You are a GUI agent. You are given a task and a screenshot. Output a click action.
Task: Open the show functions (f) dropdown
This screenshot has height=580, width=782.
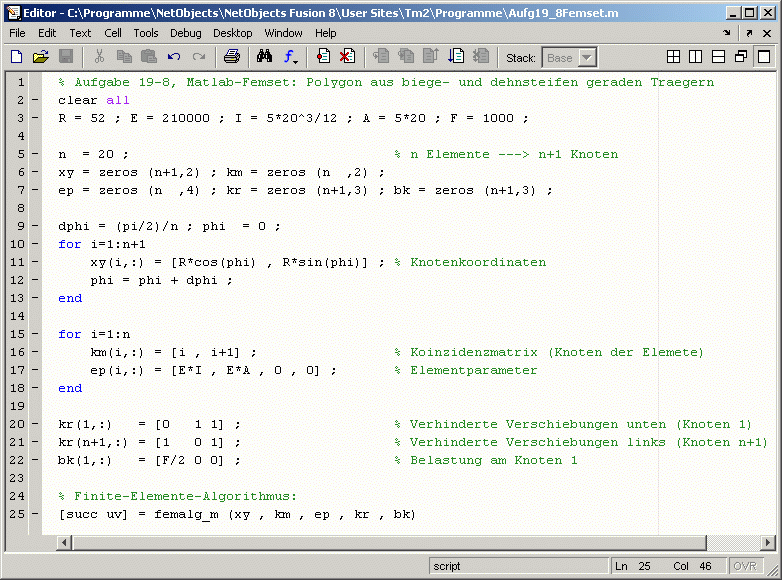[291, 57]
